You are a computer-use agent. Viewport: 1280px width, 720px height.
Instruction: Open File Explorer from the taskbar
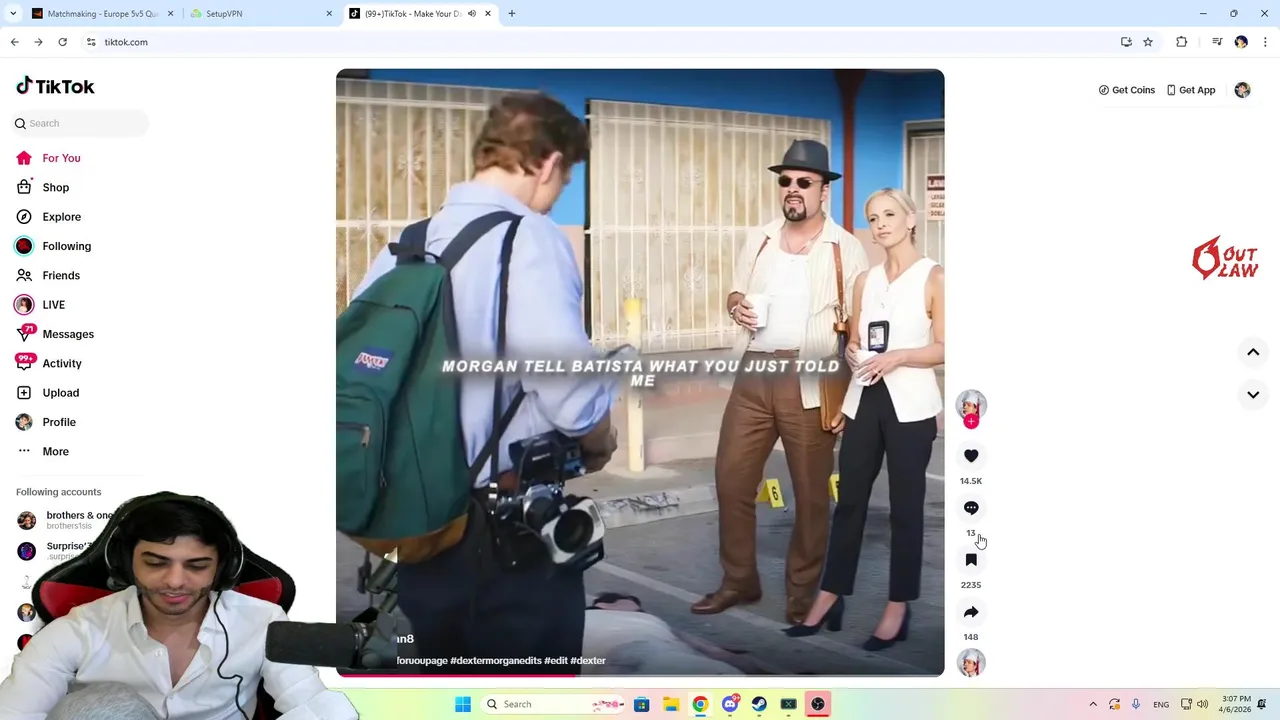671,704
